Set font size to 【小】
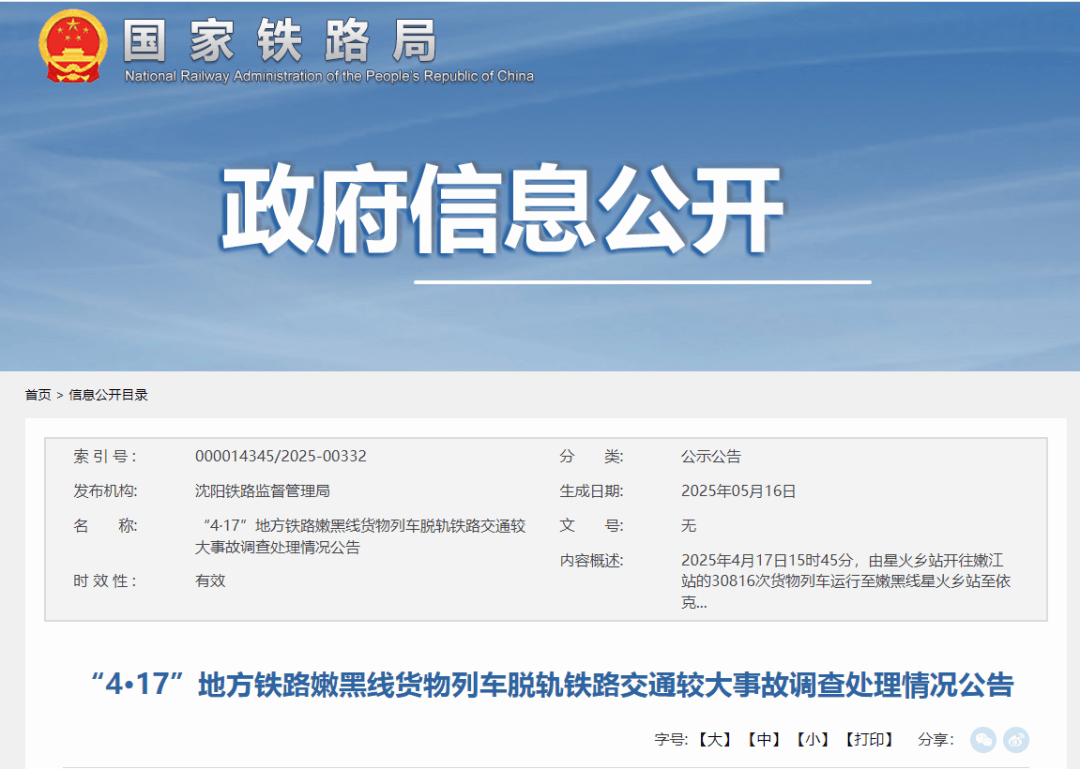 813,739
